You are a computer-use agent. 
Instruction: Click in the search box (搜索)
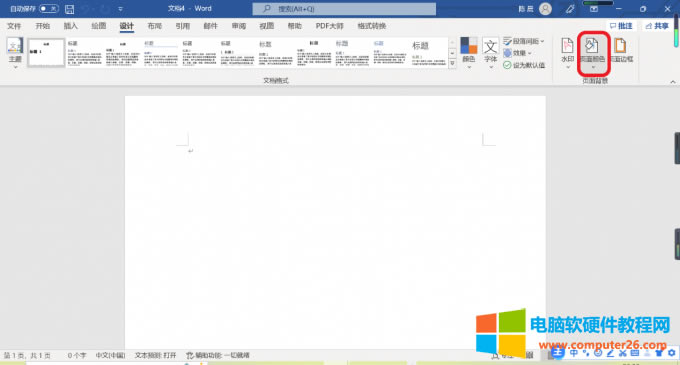[344, 9]
